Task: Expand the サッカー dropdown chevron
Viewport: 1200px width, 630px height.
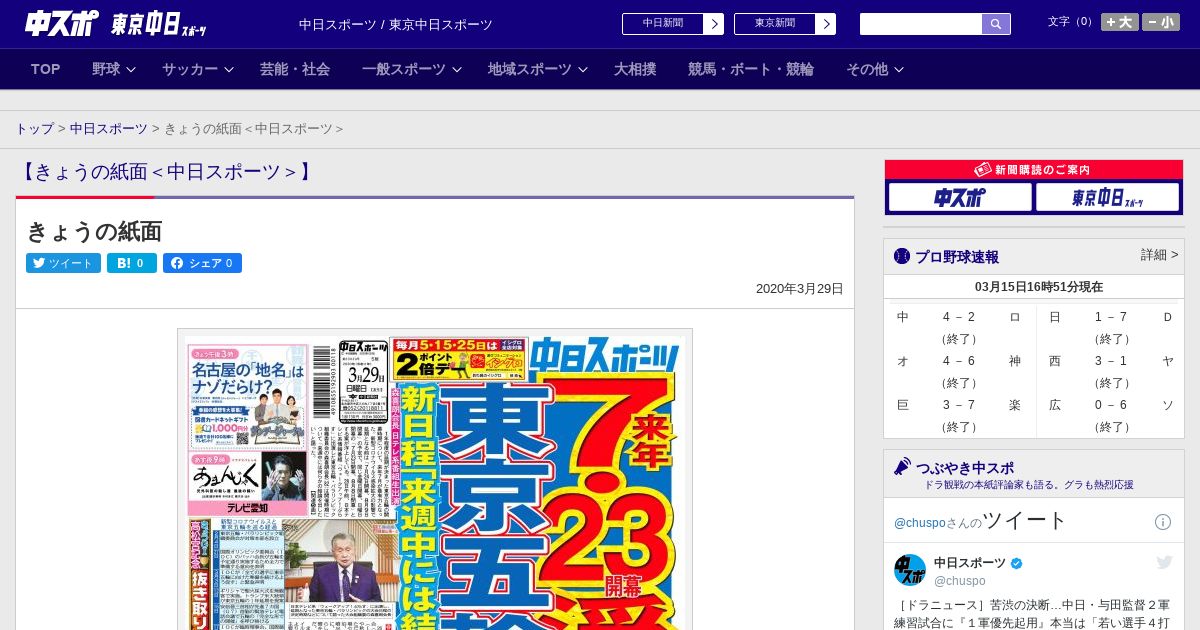Action: click(228, 70)
